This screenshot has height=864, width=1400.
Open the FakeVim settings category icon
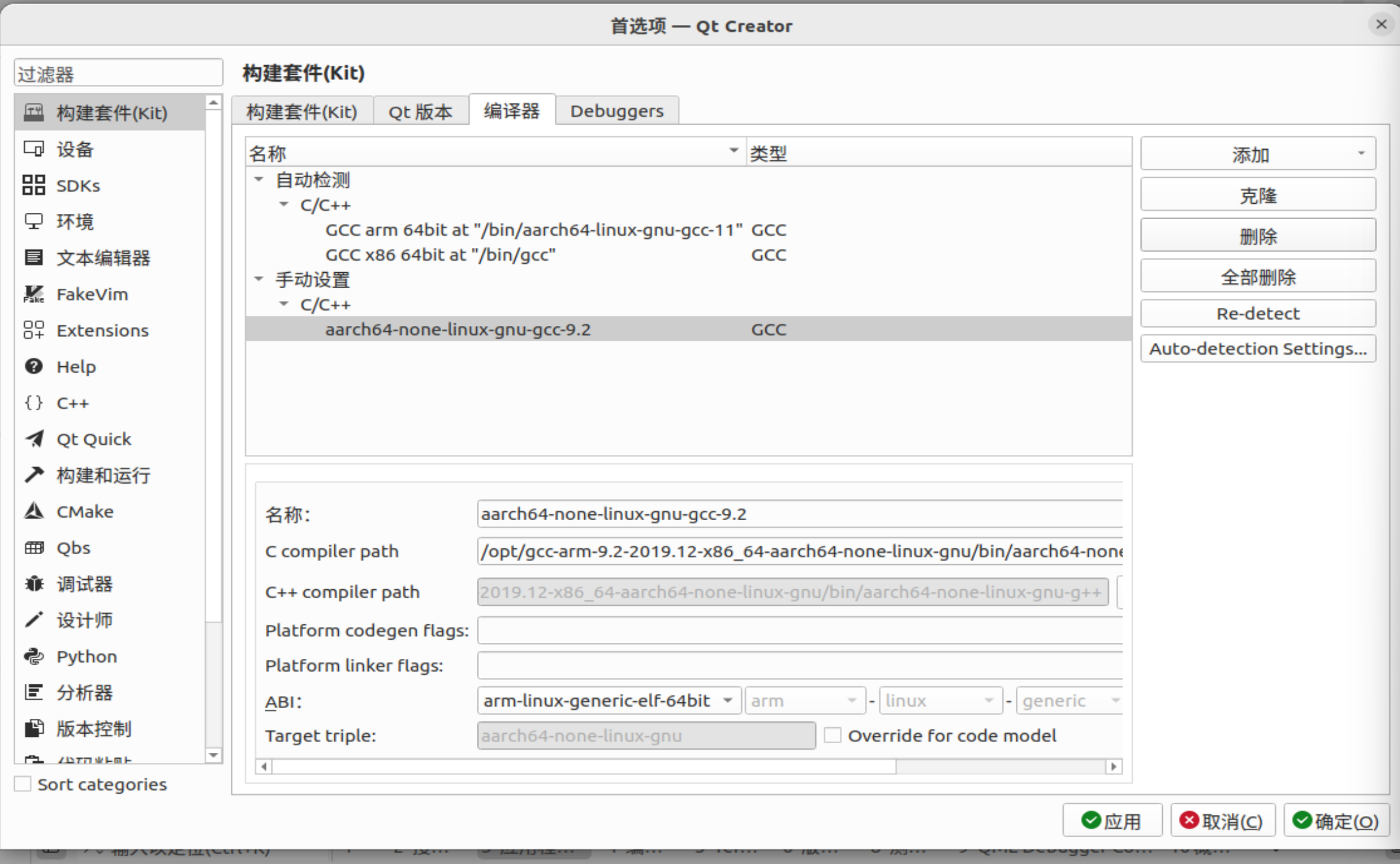(x=34, y=294)
